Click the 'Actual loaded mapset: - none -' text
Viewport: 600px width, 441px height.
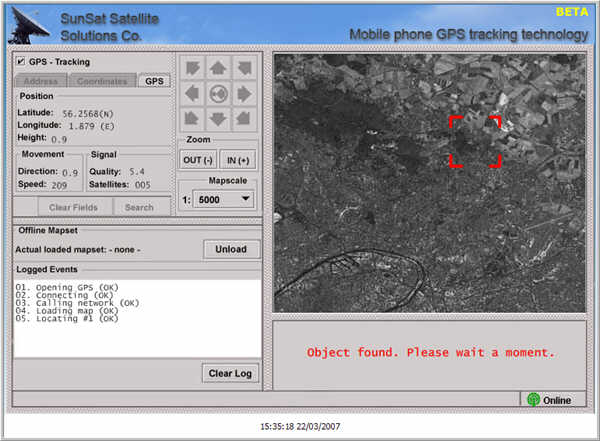point(78,250)
